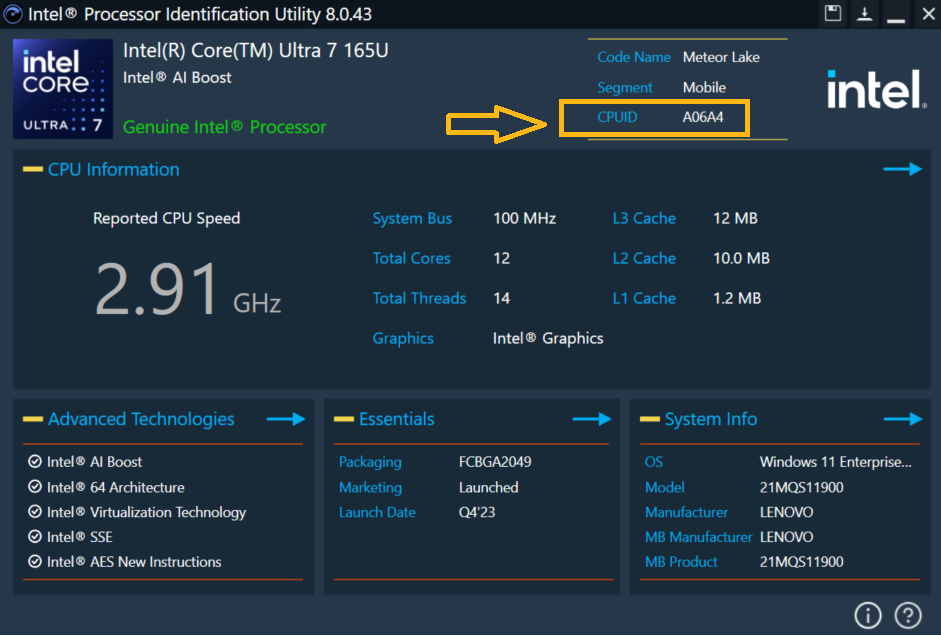This screenshot has width=941, height=638.
Task: Click the FCBGA2049 value
Action: pyautogui.click(x=495, y=462)
